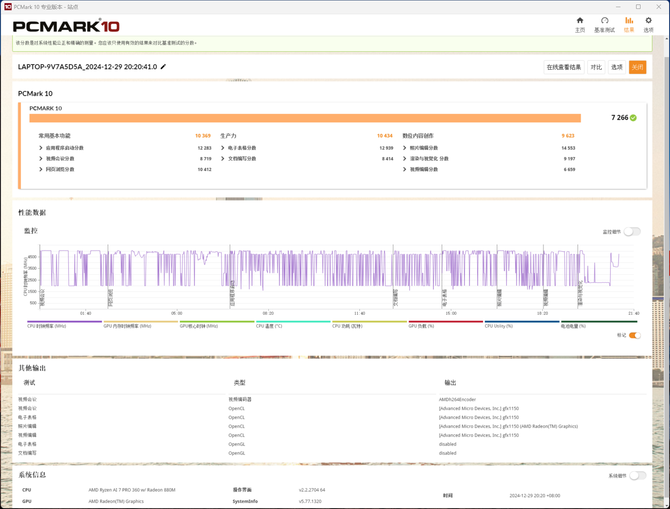Screen dimensions: 670x509
Task: Select the GPU core clock (MHz) legend
Action: click(217, 324)
